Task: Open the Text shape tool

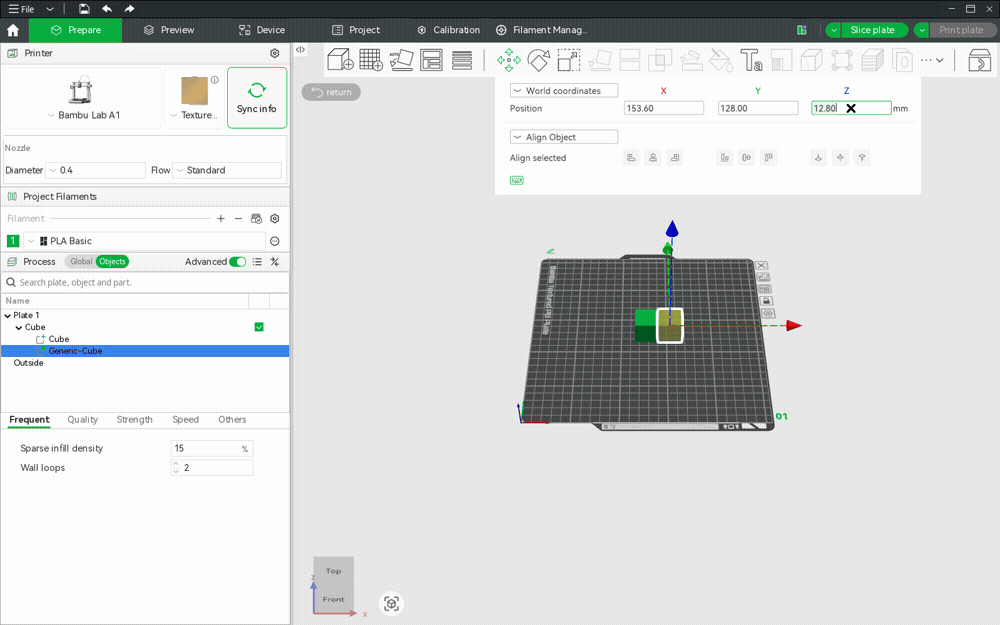Action: [x=751, y=61]
